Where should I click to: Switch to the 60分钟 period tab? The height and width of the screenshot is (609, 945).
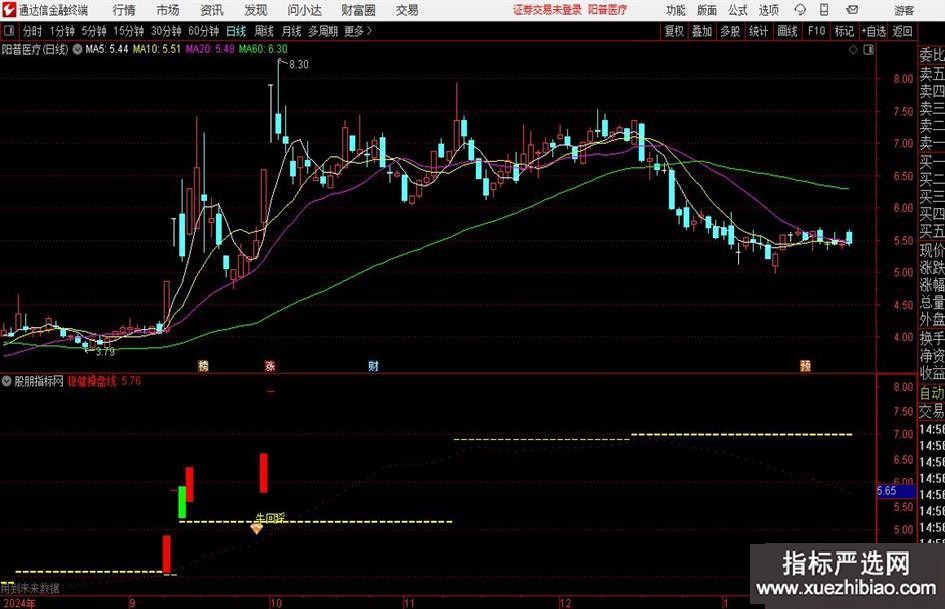(x=203, y=31)
